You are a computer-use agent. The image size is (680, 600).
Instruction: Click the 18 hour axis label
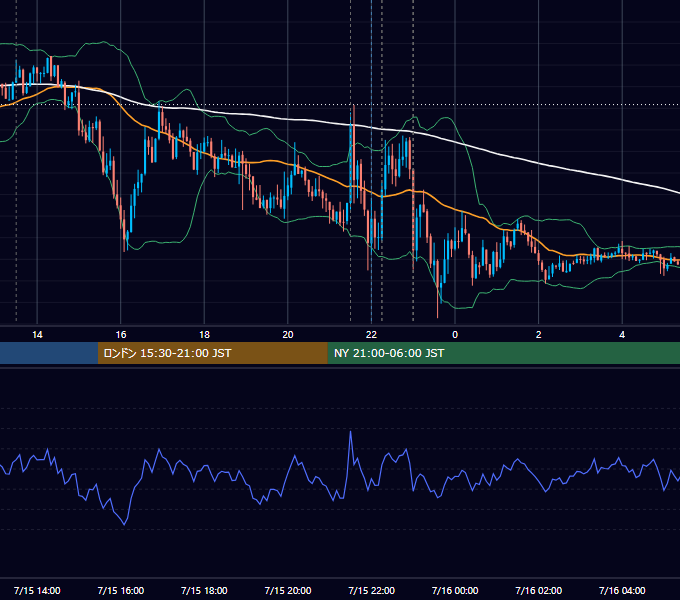click(x=204, y=334)
